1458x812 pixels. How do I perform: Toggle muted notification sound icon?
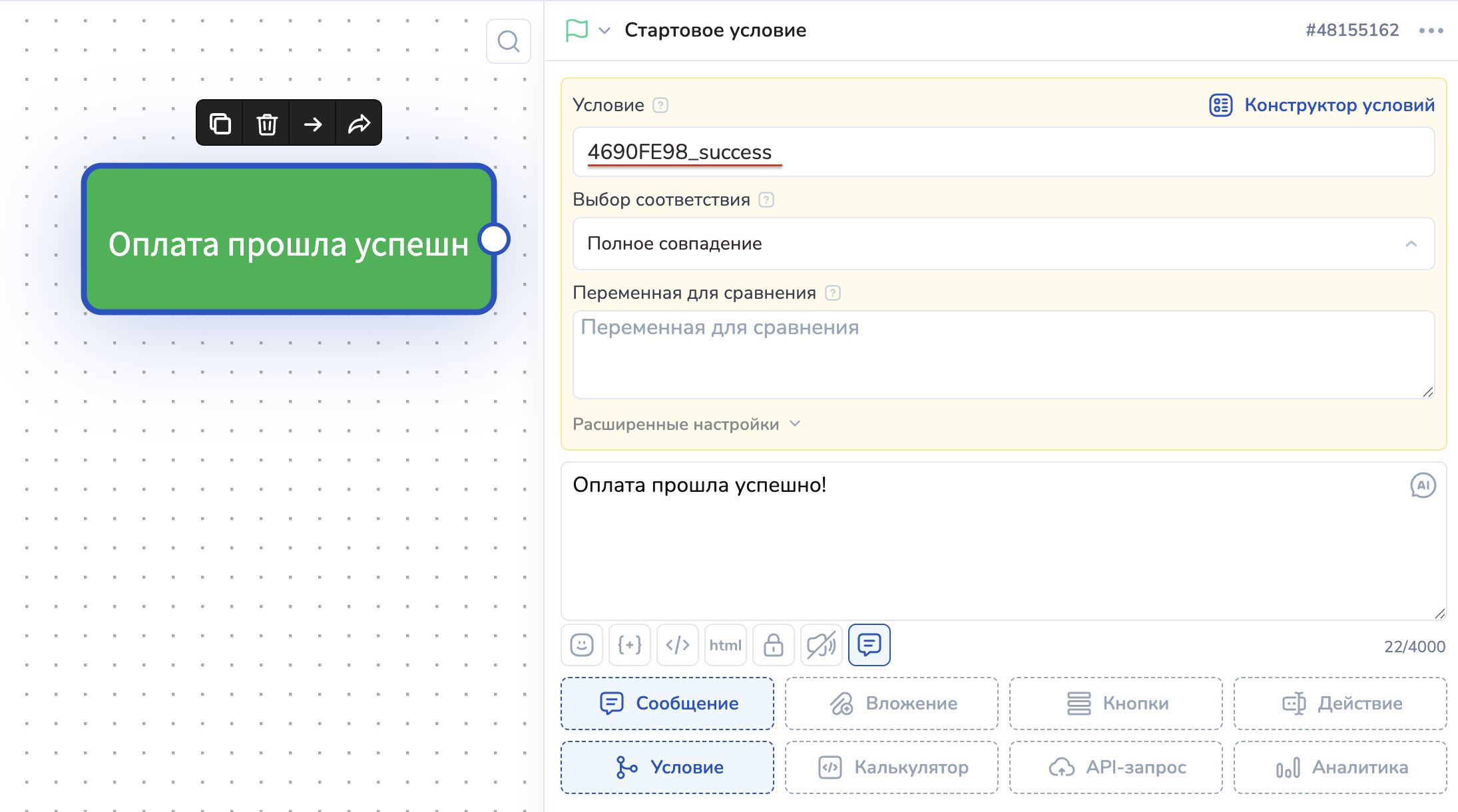point(821,644)
